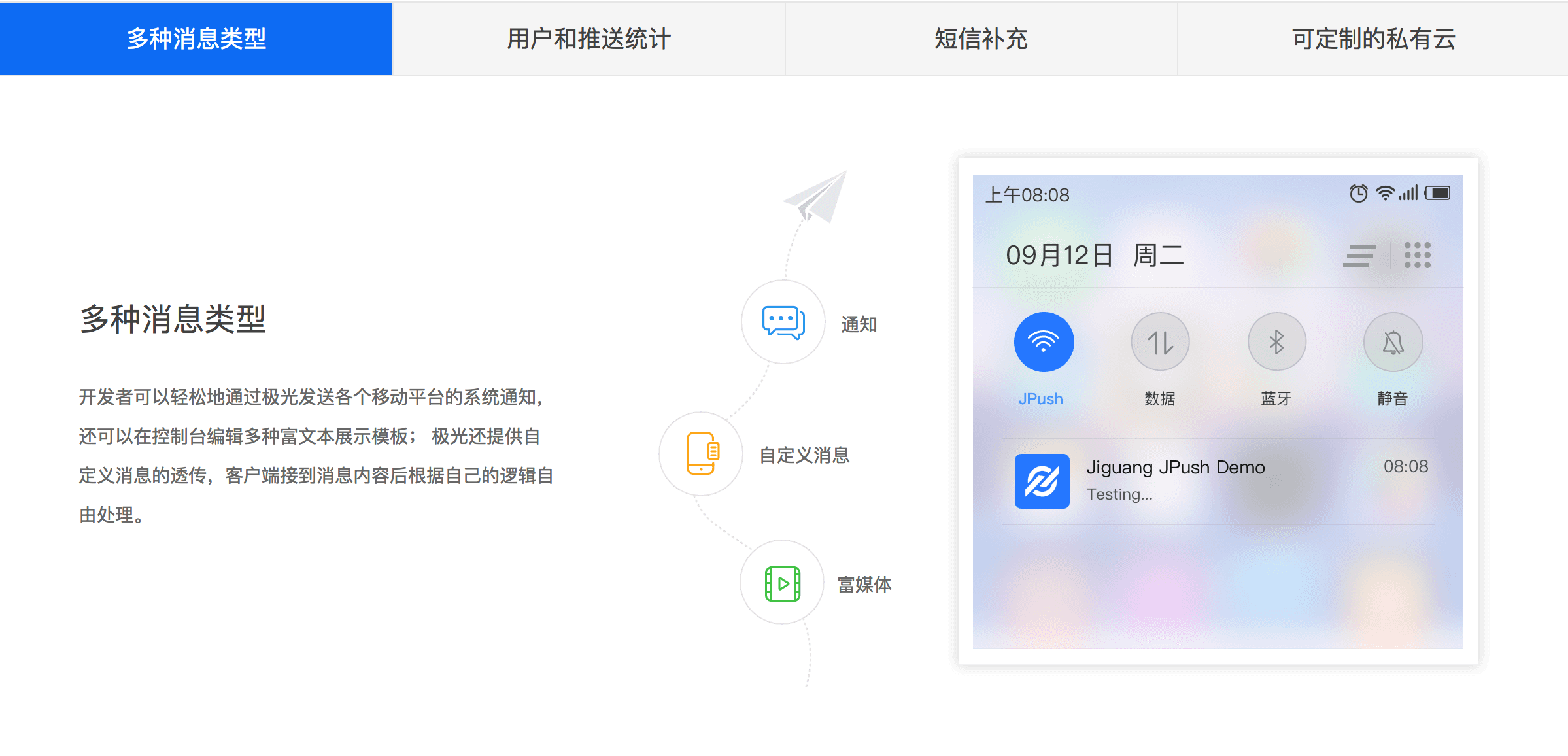Click the JPush app icon in notification
Viewport: 1568px width, 756px height.
click(x=1042, y=481)
